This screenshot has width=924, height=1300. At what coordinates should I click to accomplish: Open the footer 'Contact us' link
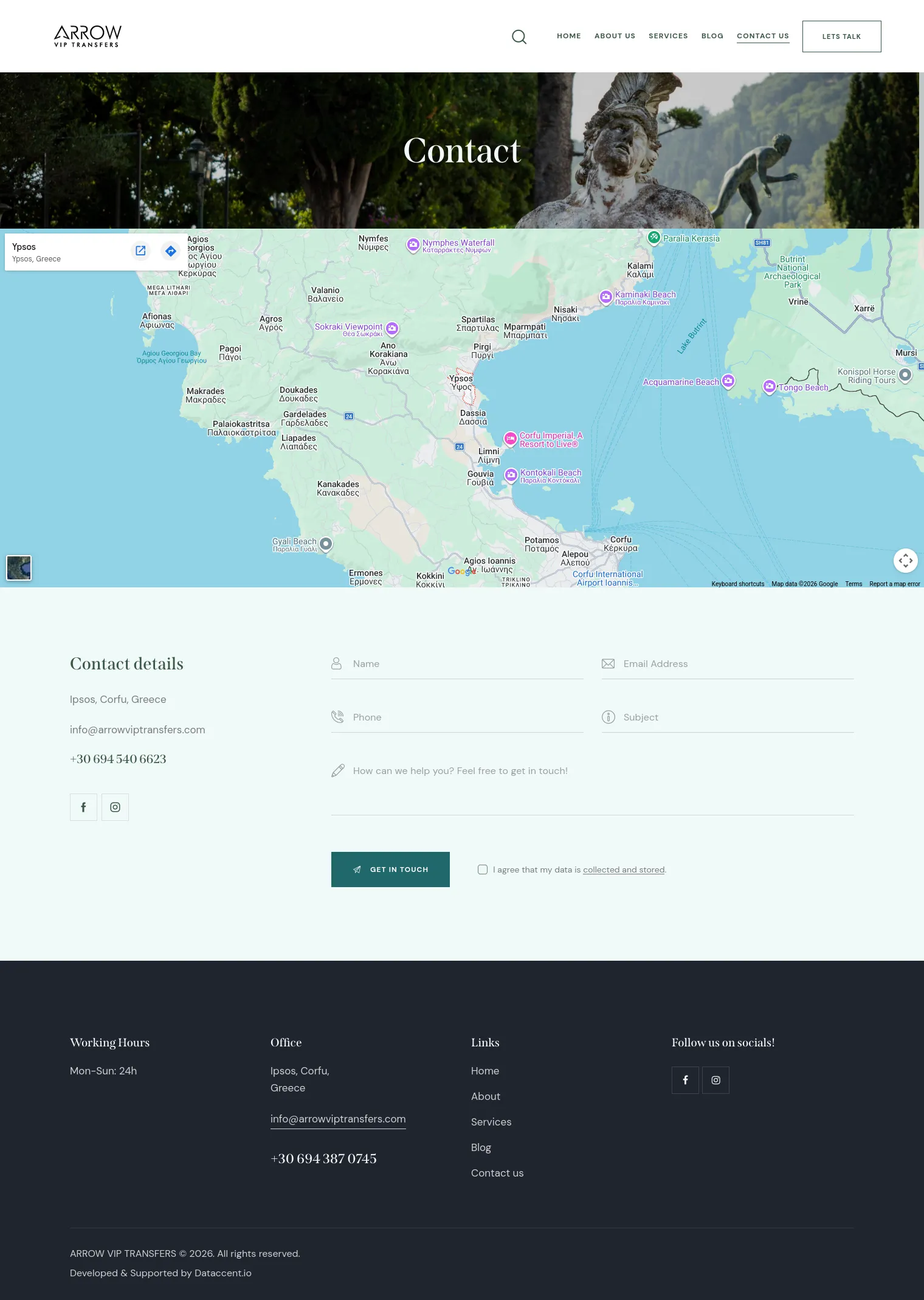(x=497, y=1173)
